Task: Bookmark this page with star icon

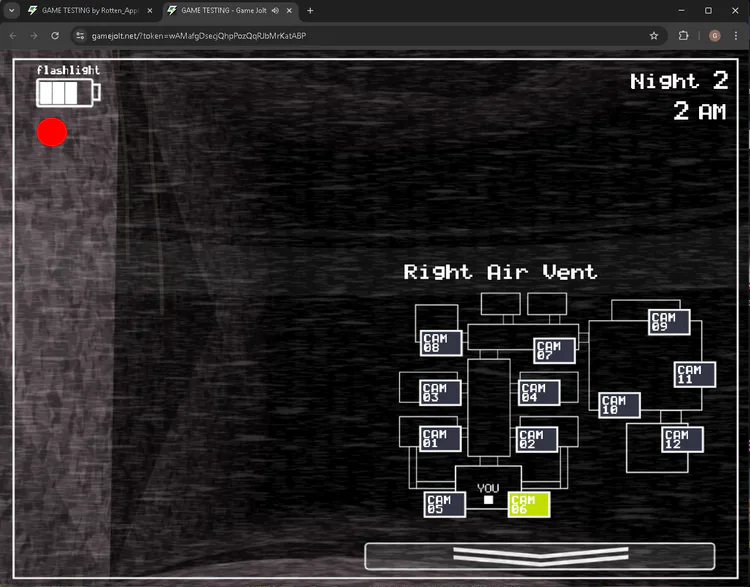Action: [x=654, y=36]
